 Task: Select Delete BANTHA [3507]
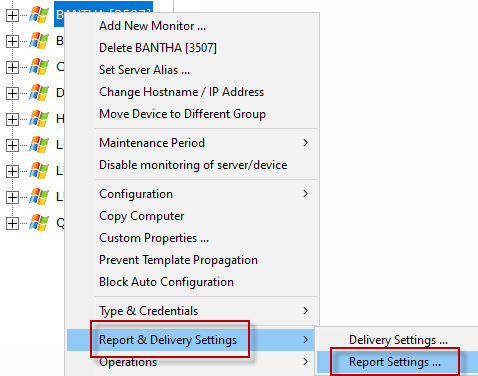pos(158,48)
